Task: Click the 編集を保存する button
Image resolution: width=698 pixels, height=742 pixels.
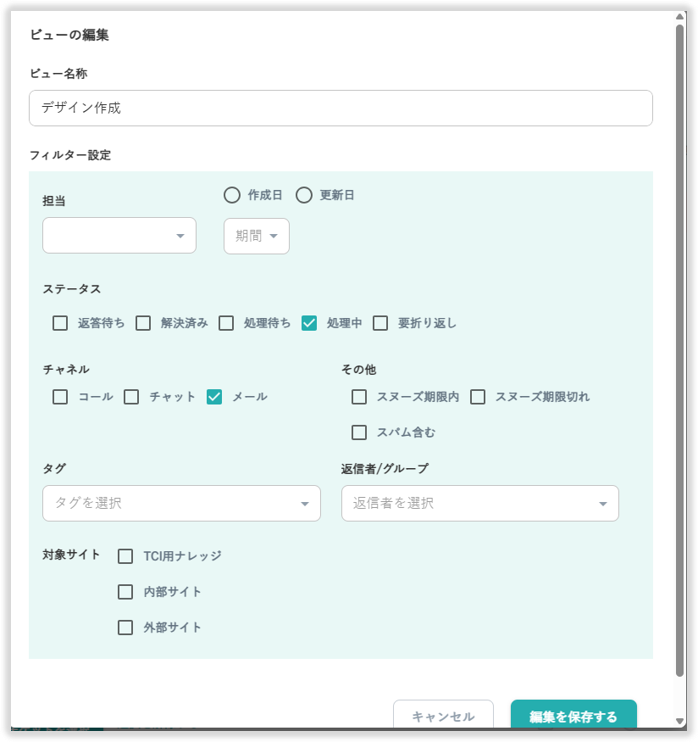Action: (573, 716)
